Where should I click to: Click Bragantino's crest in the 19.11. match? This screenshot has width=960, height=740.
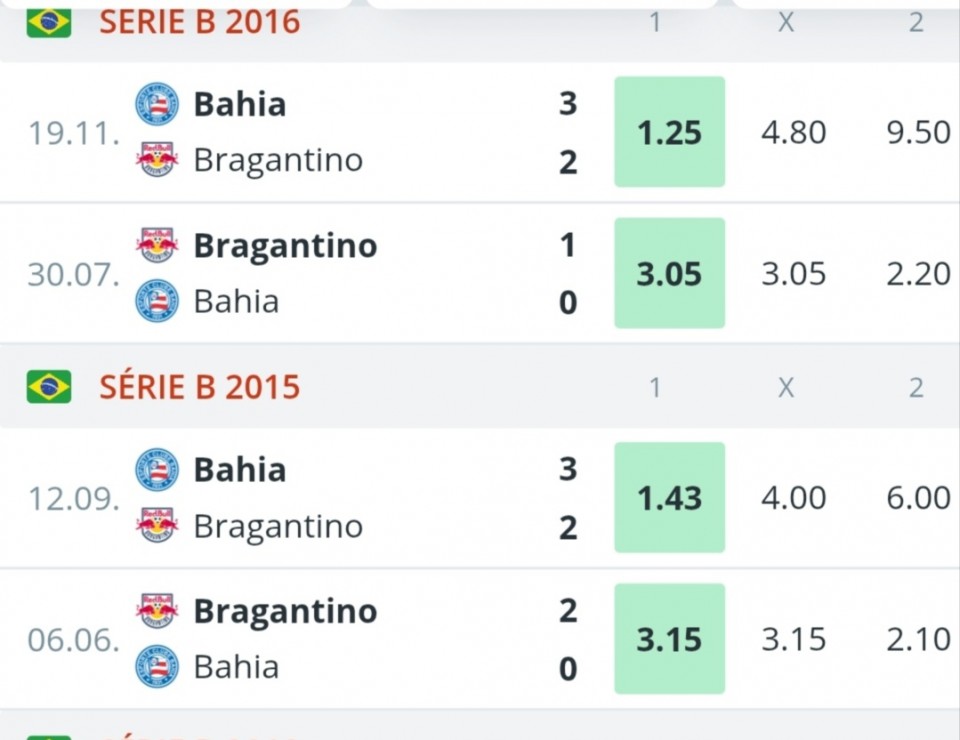click(157, 160)
